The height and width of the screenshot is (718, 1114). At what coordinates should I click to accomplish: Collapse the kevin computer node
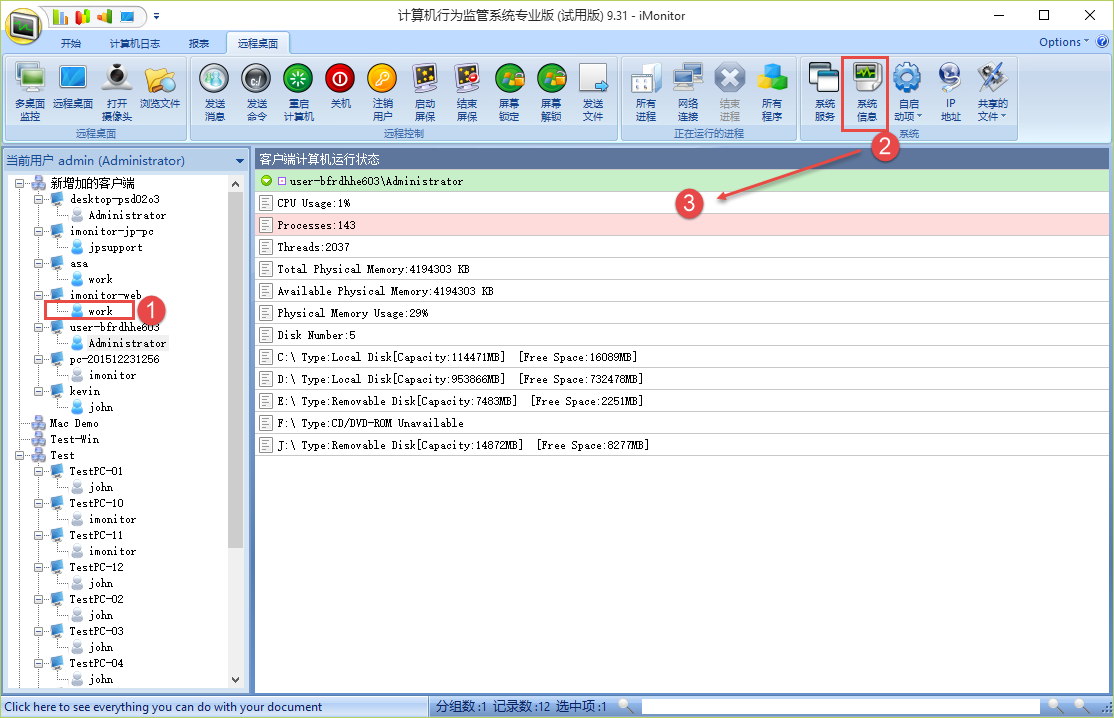point(38,391)
